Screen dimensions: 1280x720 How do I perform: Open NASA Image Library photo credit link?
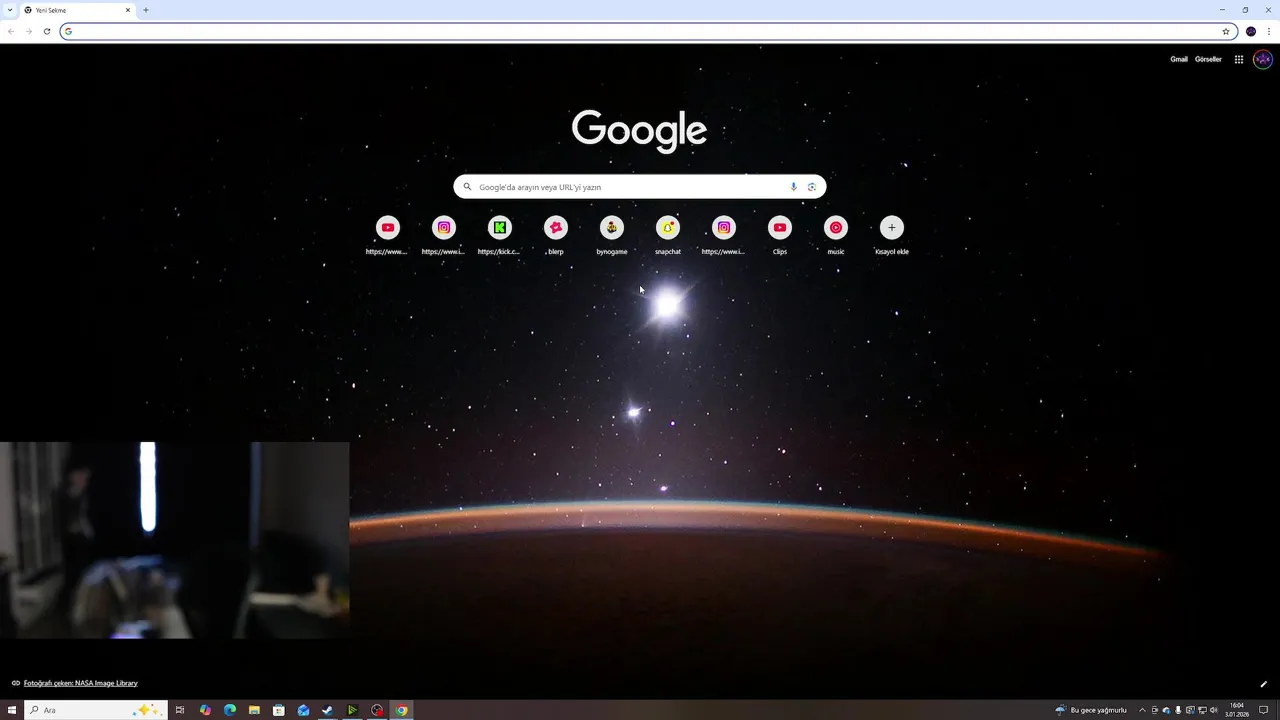[81, 683]
